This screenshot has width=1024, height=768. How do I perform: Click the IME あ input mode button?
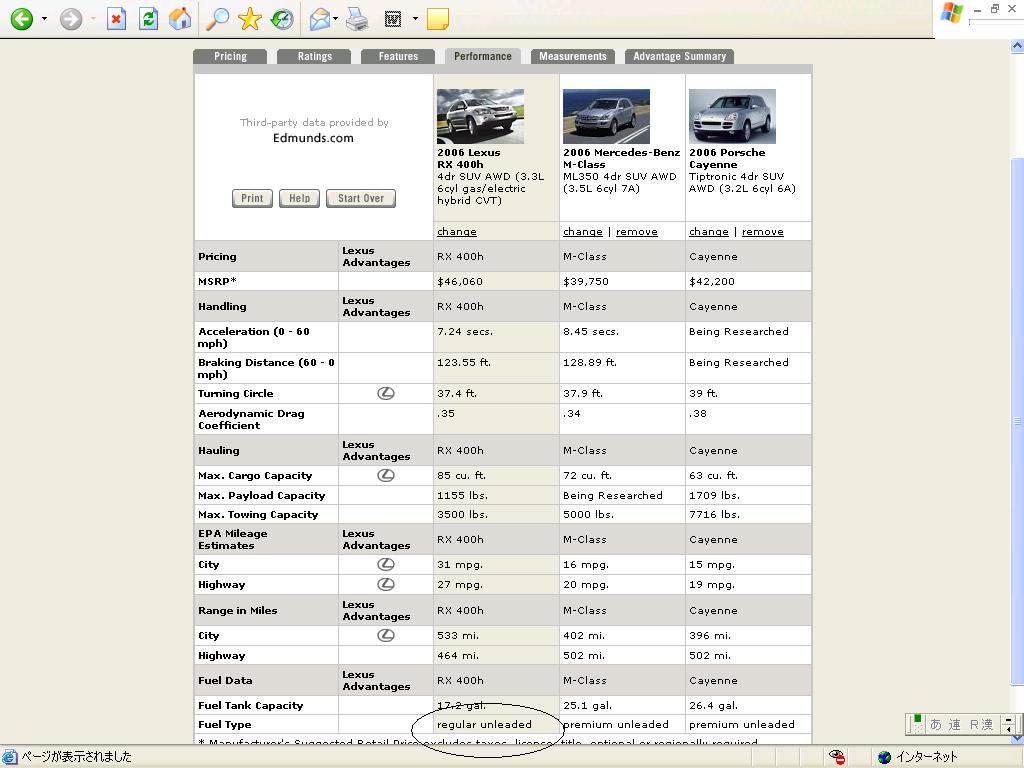click(x=936, y=724)
